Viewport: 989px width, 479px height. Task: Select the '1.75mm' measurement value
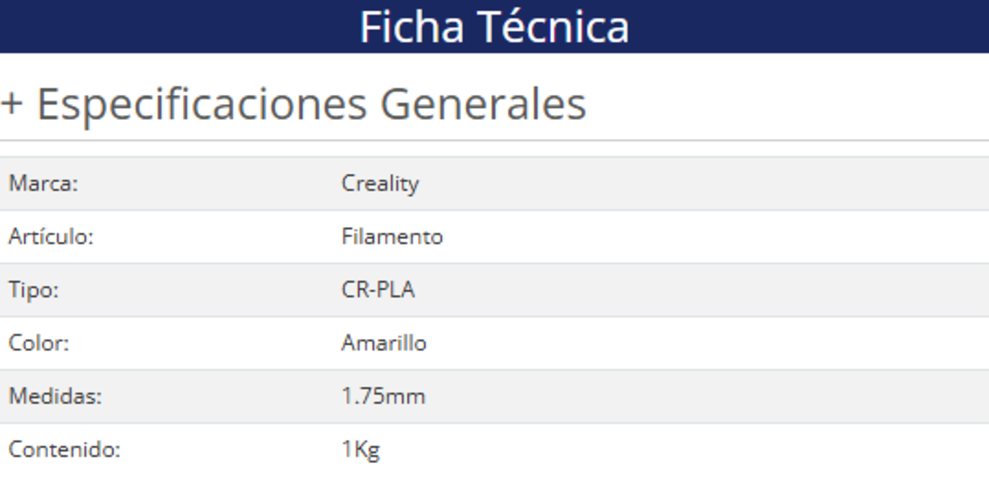point(383,396)
